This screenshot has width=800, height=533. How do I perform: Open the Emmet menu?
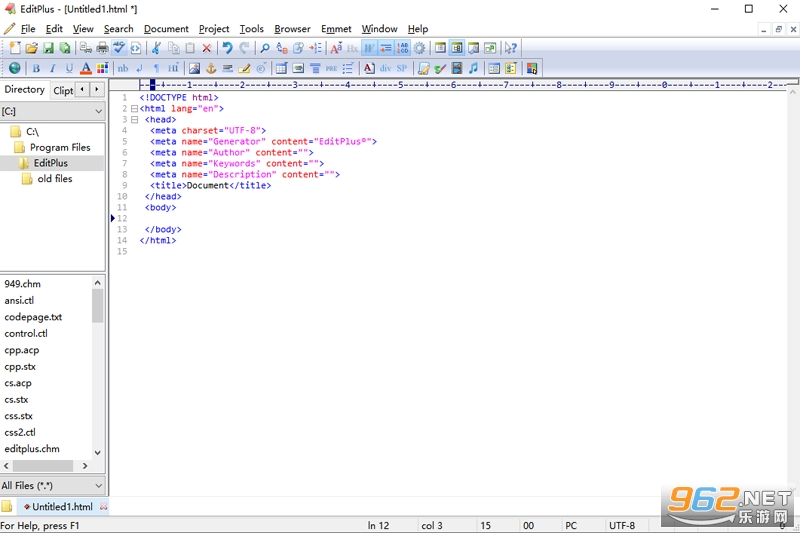[x=336, y=29]
